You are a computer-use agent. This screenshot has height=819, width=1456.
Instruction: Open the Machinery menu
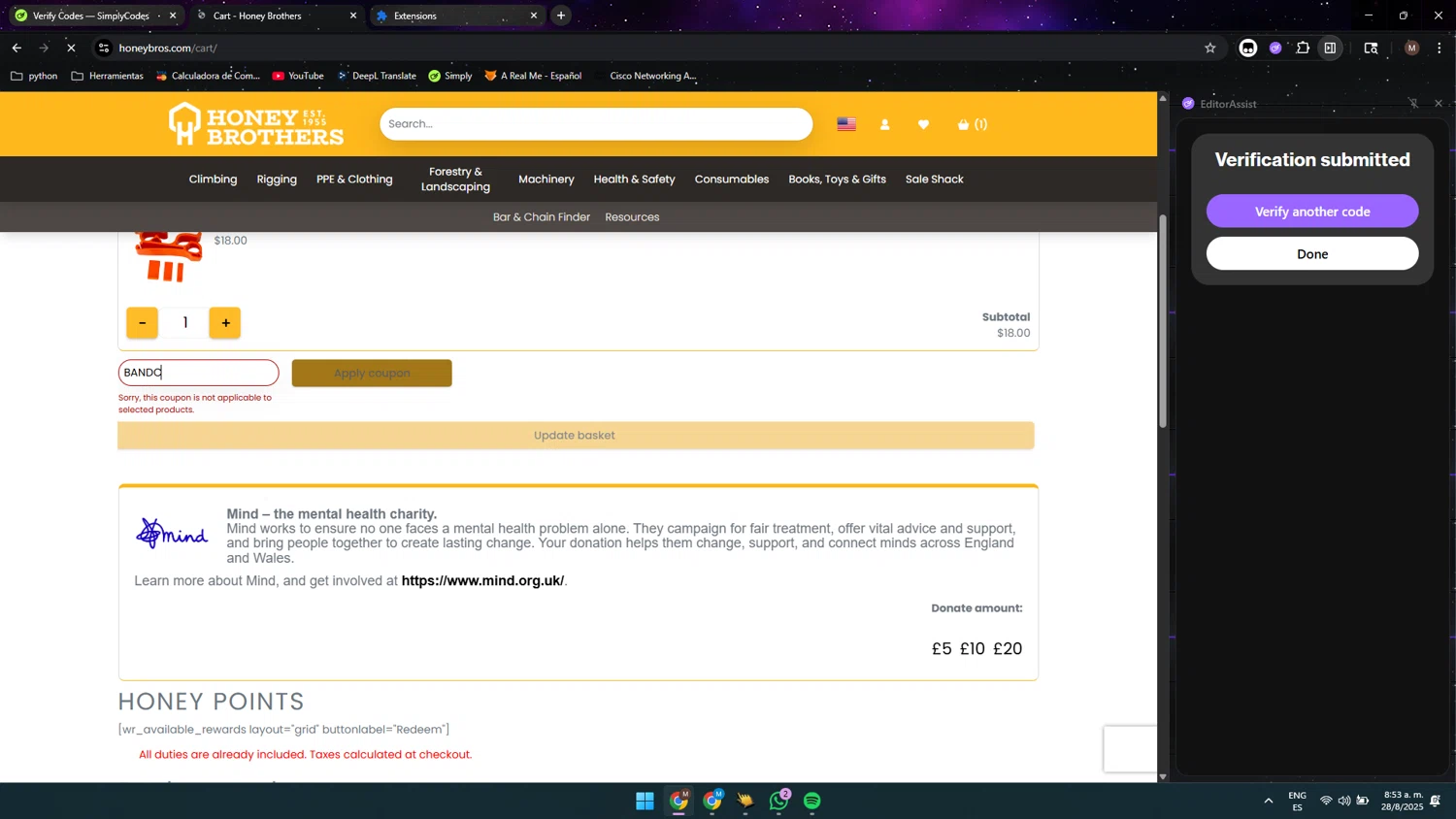[x=546, y=180]
